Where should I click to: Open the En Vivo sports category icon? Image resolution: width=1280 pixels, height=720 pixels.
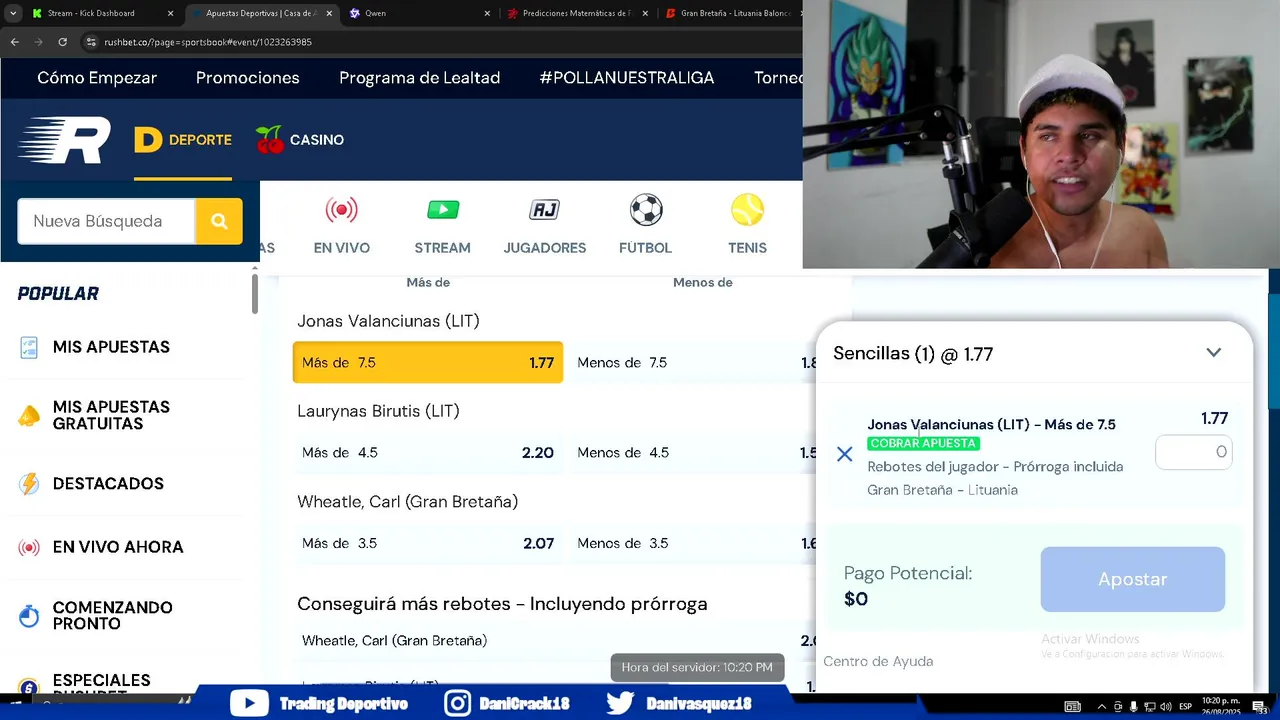pyautogui.click(x=341, y=225)
